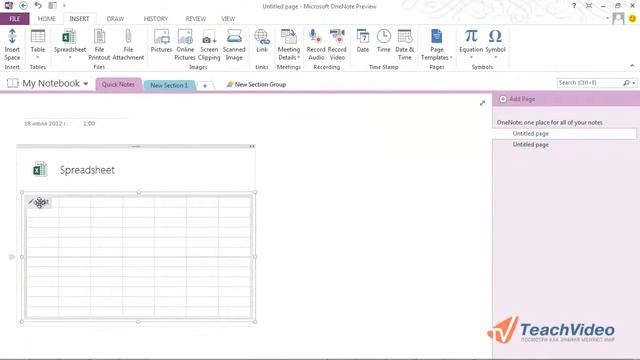Insert a Scanned Image

[234, 45]
